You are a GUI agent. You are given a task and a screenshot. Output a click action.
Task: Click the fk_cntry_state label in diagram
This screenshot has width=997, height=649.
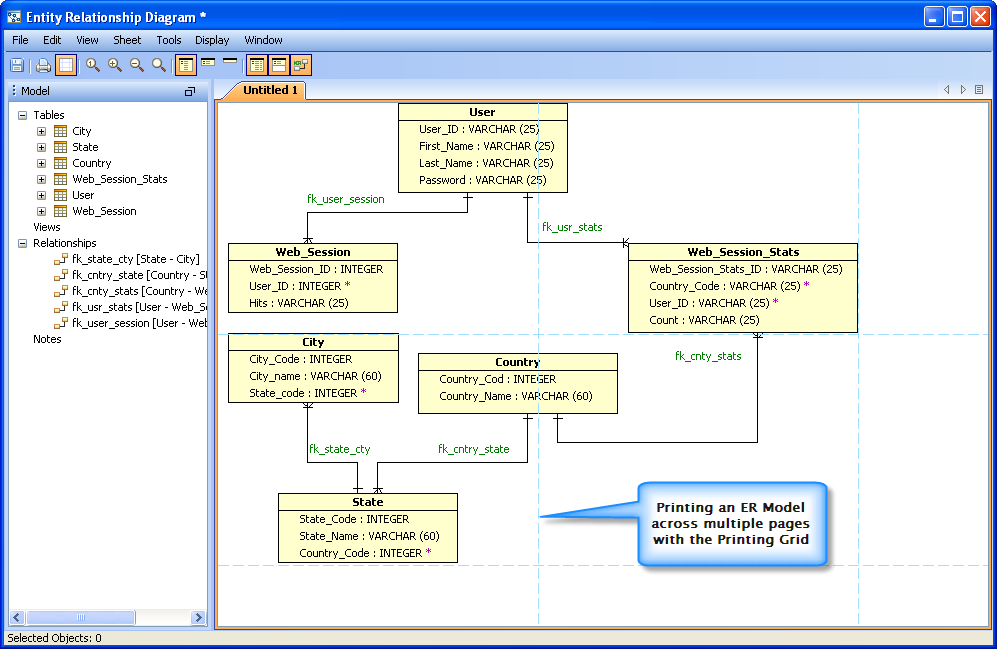(474, 449)
